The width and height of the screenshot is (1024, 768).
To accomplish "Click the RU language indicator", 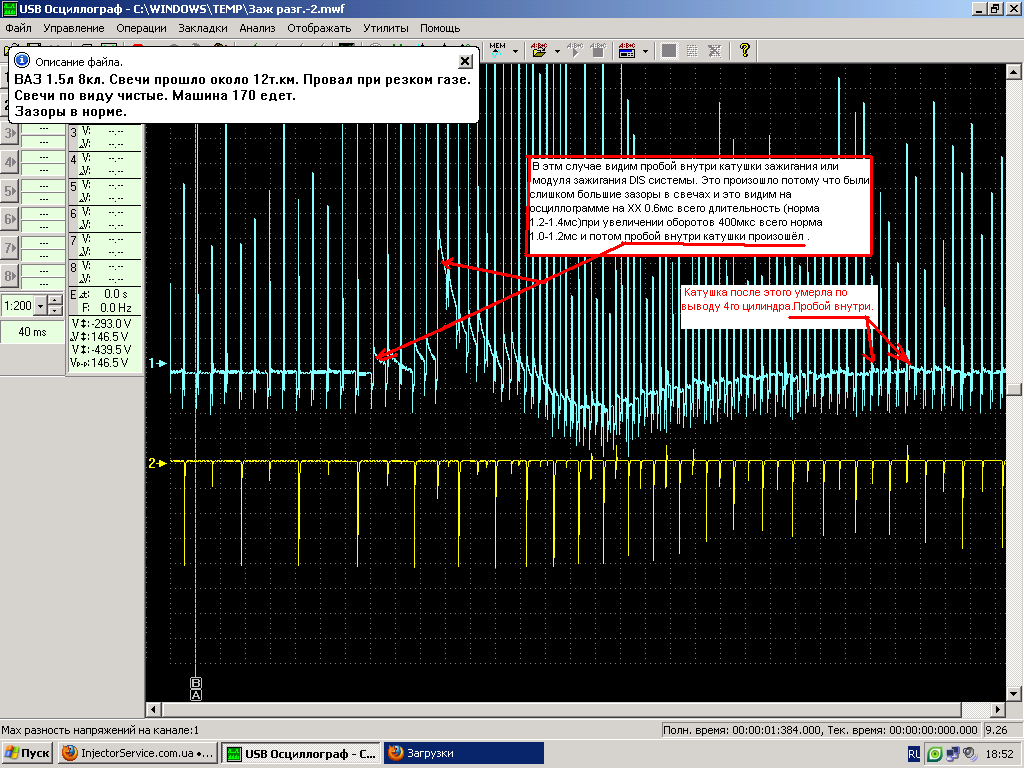I will point(914,754).
